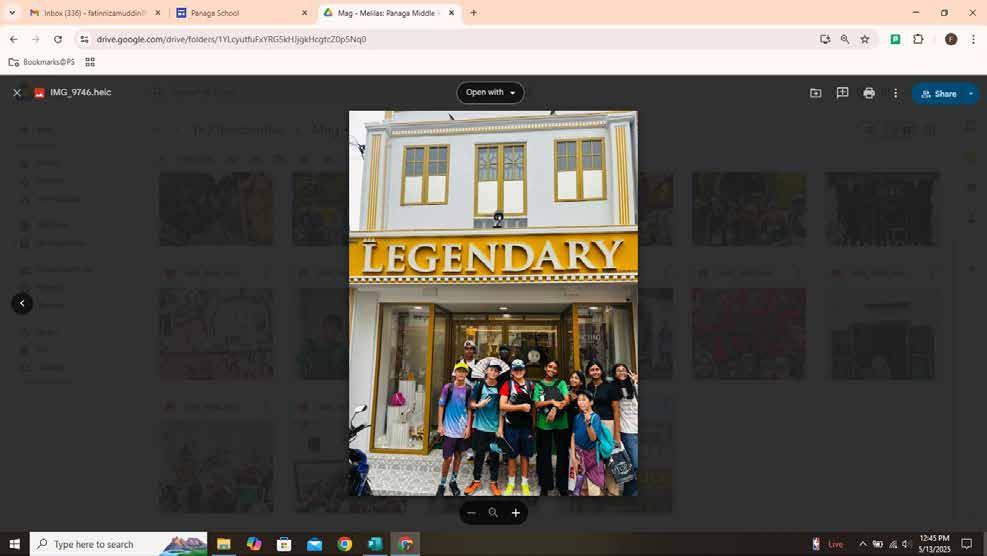This screenshot has width=987, height=556.
Task: Print the image using printer icon
Action: click(x=869, y=93)
